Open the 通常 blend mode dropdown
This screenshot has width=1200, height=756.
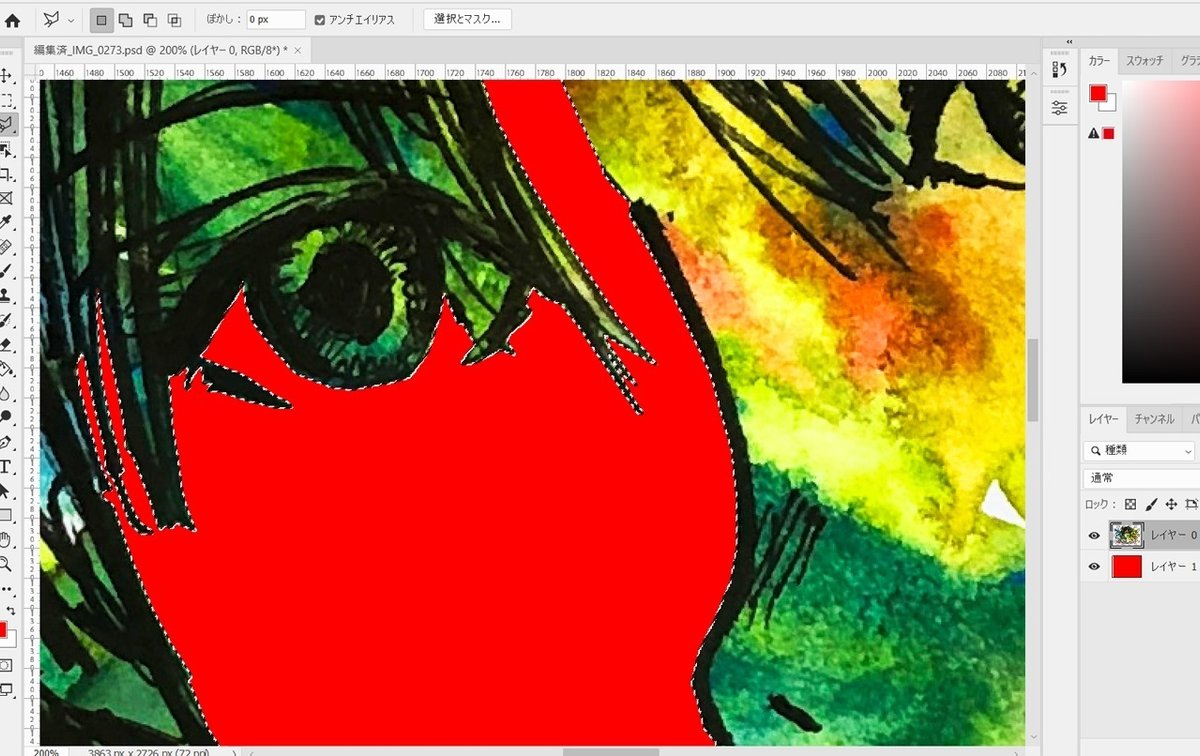1141,477
